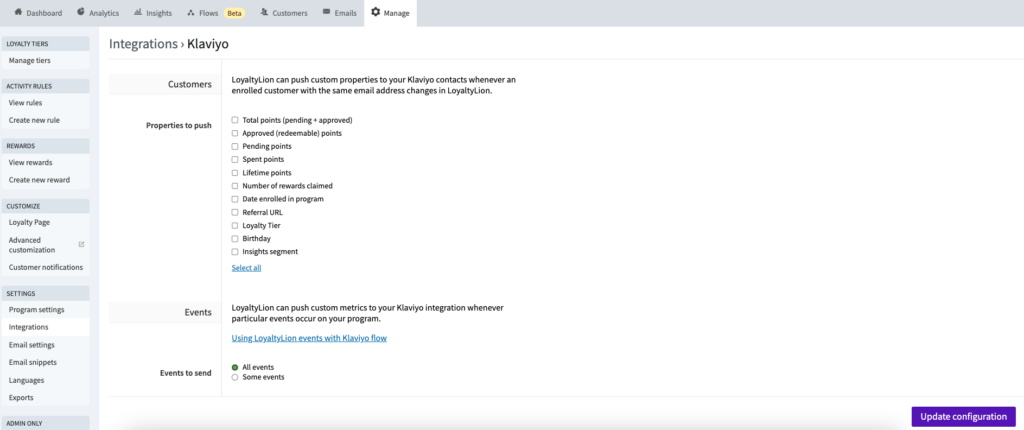Switch to the Emails tab

(340, 13)
